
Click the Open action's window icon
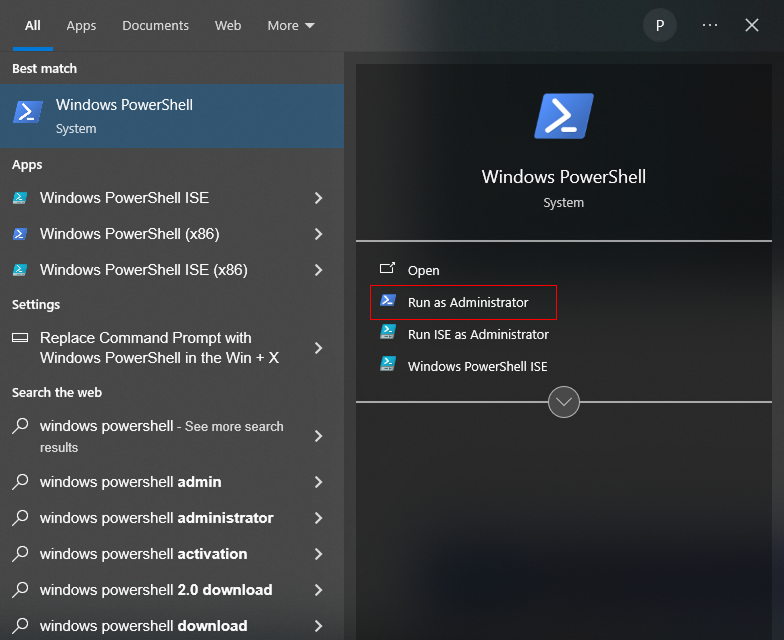click(388, 268)
